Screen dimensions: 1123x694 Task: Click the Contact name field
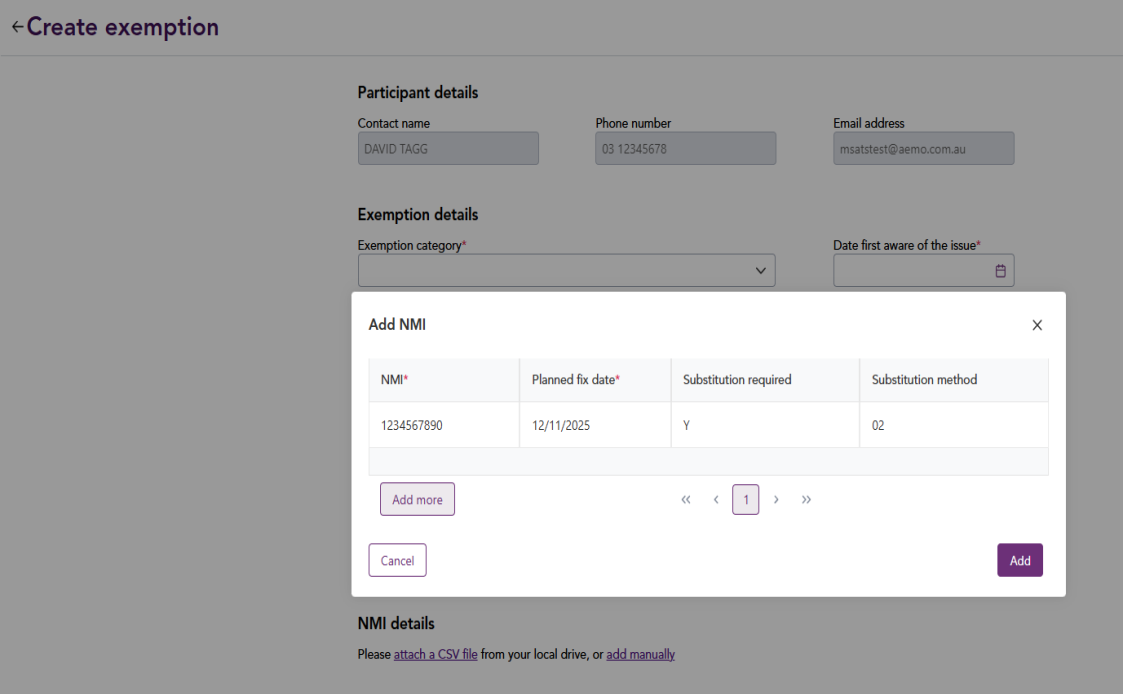(448, 149)
